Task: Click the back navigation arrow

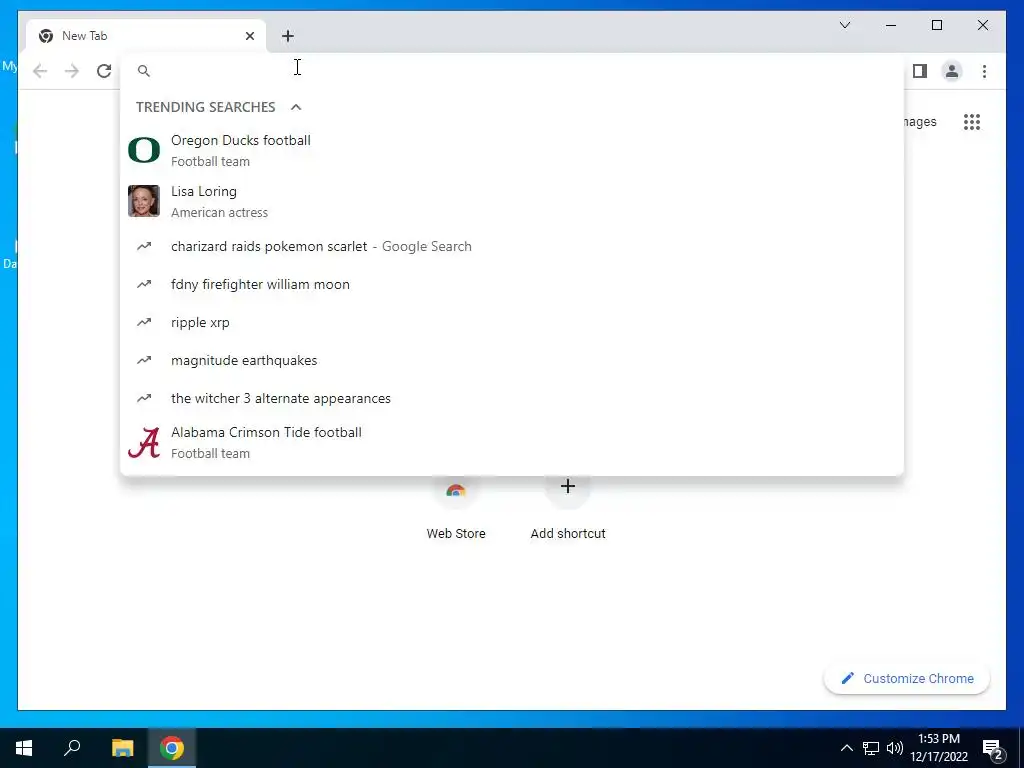Action: [40, 71]
